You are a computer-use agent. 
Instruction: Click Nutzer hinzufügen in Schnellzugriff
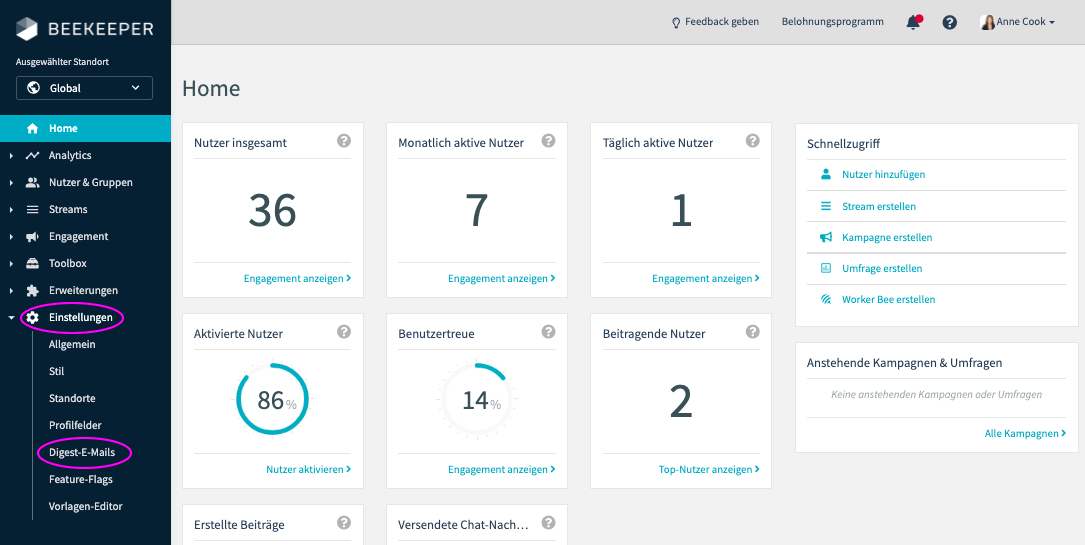click(883, 174)
